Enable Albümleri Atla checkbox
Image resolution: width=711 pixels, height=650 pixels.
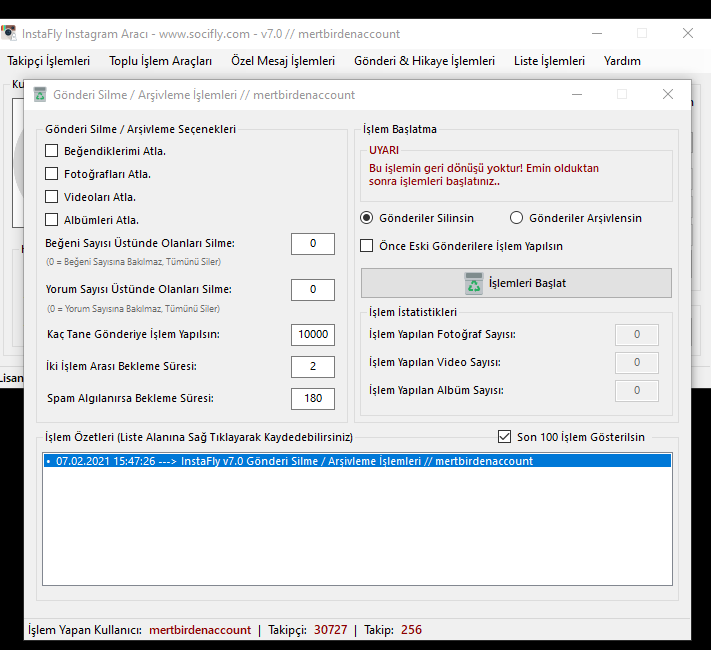click(x=52, y=220)
